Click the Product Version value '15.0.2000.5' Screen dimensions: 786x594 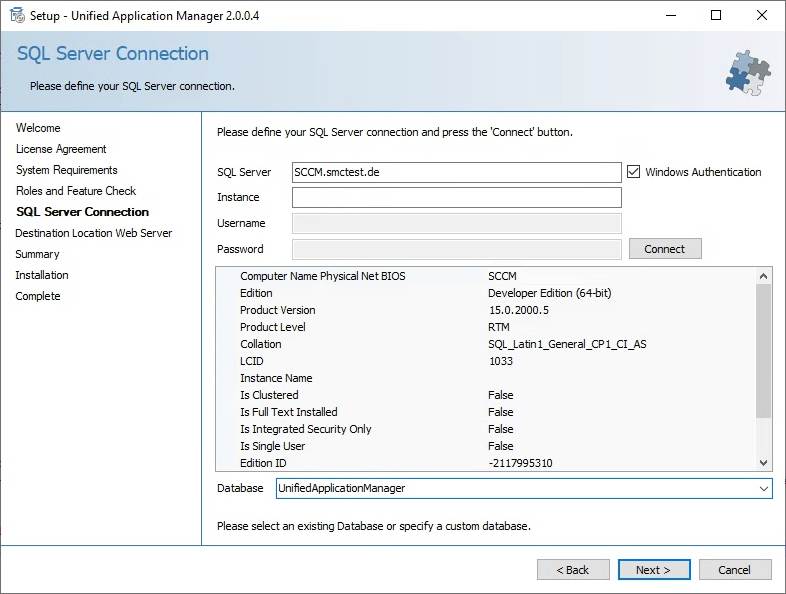519,310
